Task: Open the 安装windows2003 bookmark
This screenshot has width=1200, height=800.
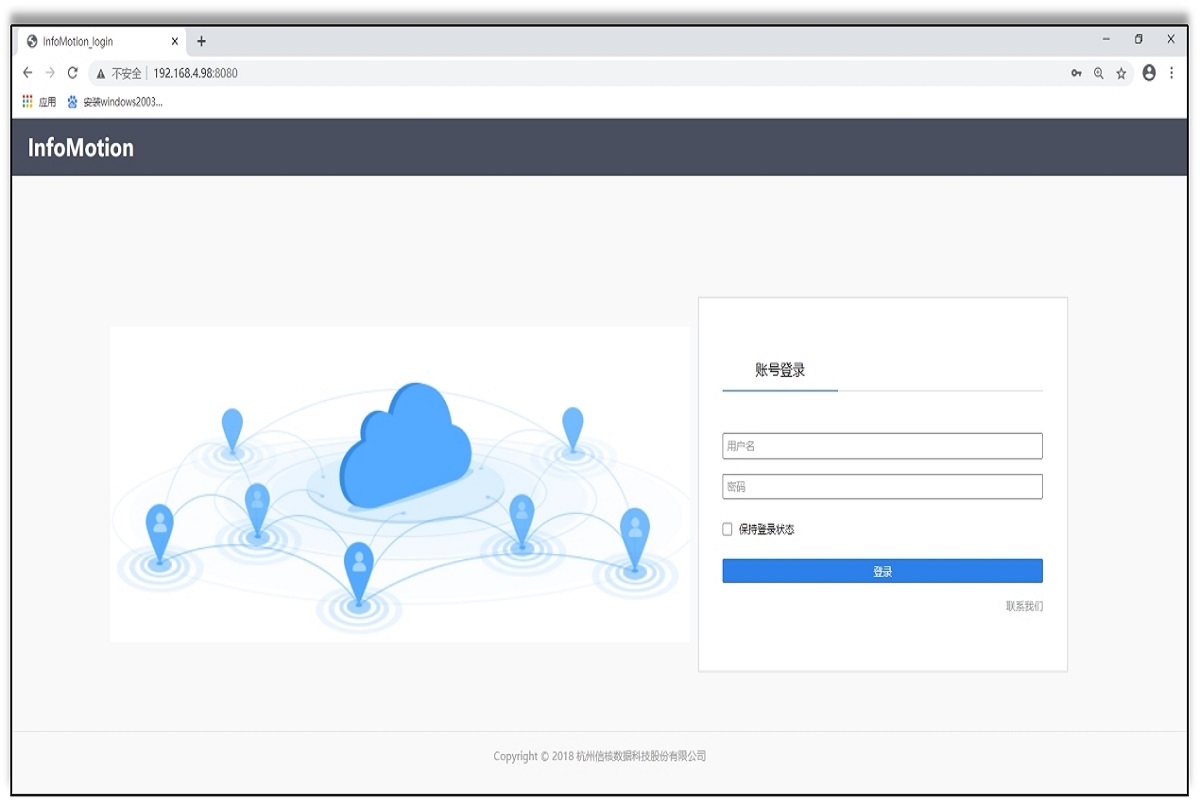Action: click(x=115, y=102)
